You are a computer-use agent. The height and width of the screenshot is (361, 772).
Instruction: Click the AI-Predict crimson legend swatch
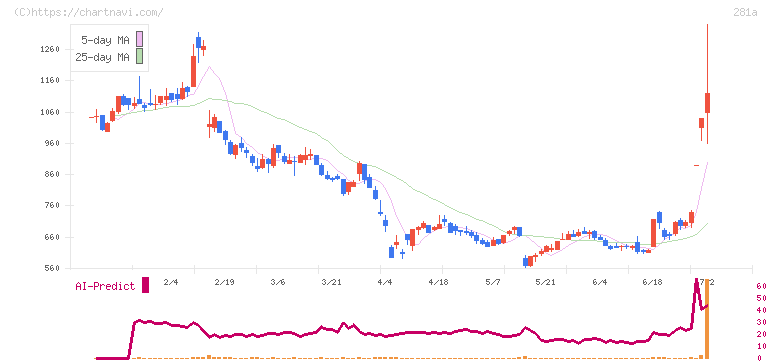click(145, 285)
